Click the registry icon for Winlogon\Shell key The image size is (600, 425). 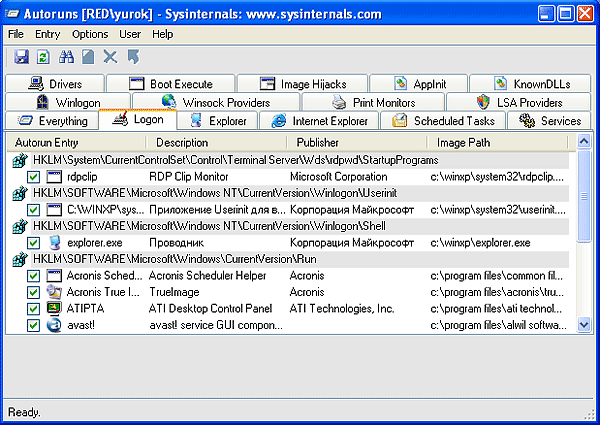tap(20, 226)
